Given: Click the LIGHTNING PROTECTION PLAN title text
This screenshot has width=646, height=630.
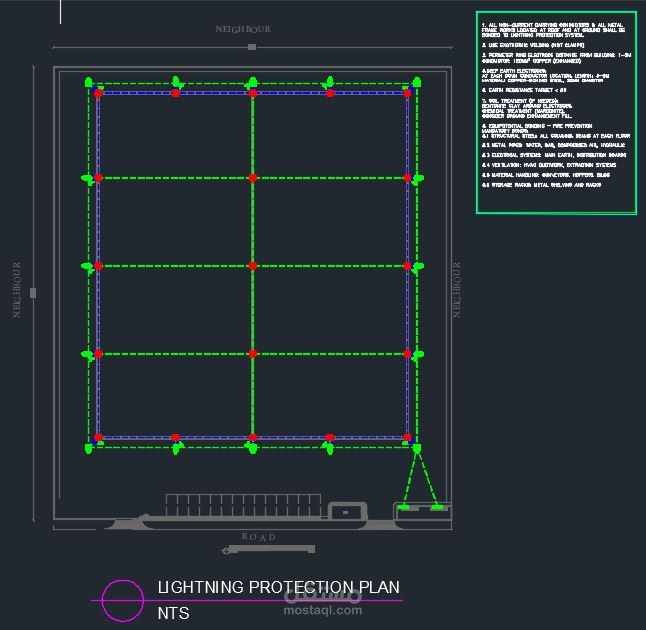Looking at the screenshot, I should [x=279, y=588].
